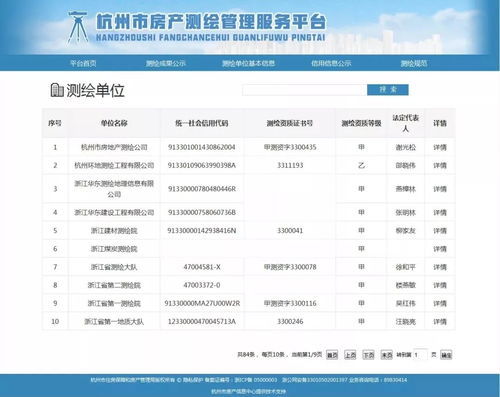This screenshot has height=397, width=500.
Task: Click legal representative 徐和平
Action: click(406, 267)
